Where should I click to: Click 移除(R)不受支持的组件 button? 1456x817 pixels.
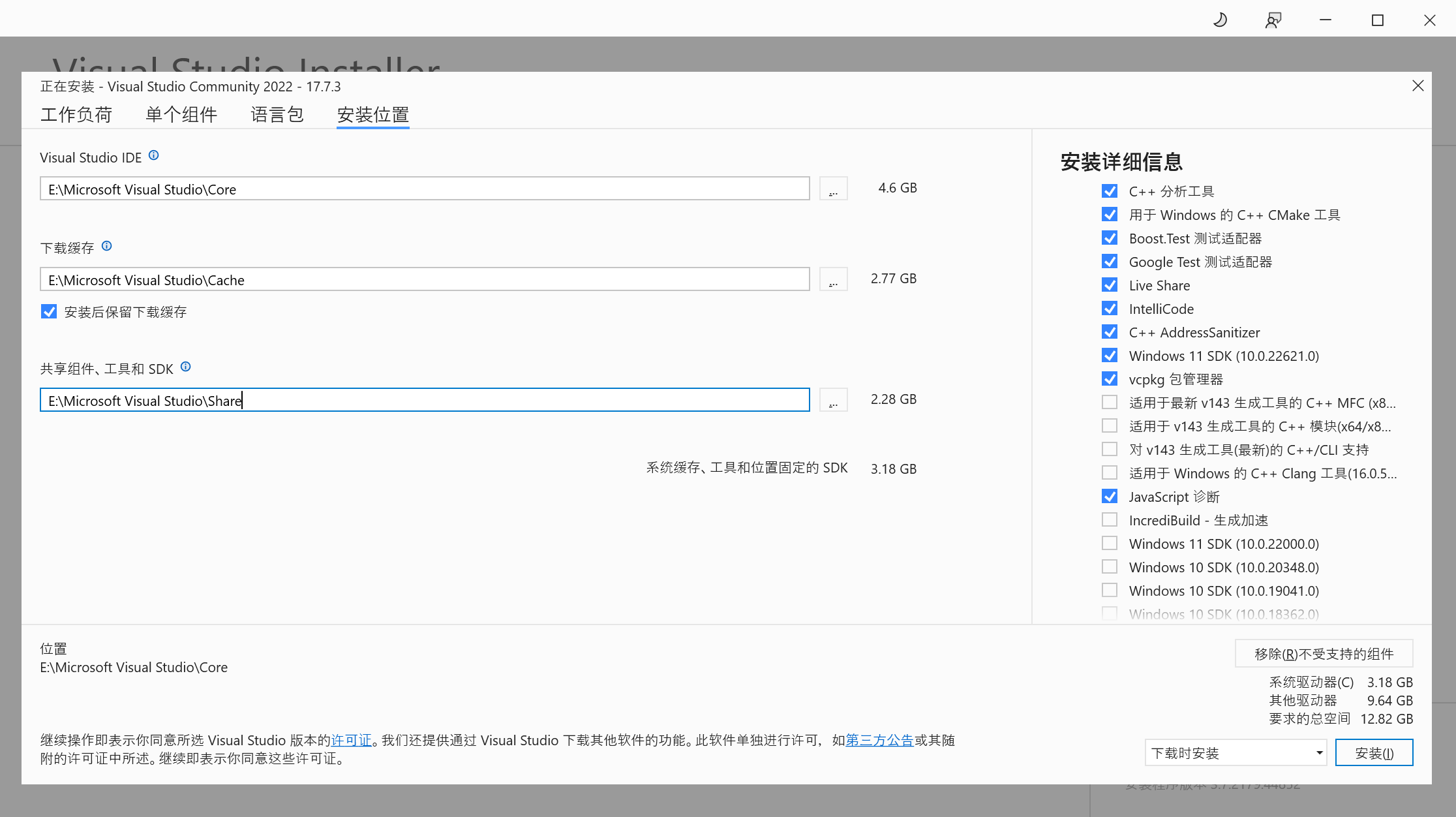pos(1324,654)
